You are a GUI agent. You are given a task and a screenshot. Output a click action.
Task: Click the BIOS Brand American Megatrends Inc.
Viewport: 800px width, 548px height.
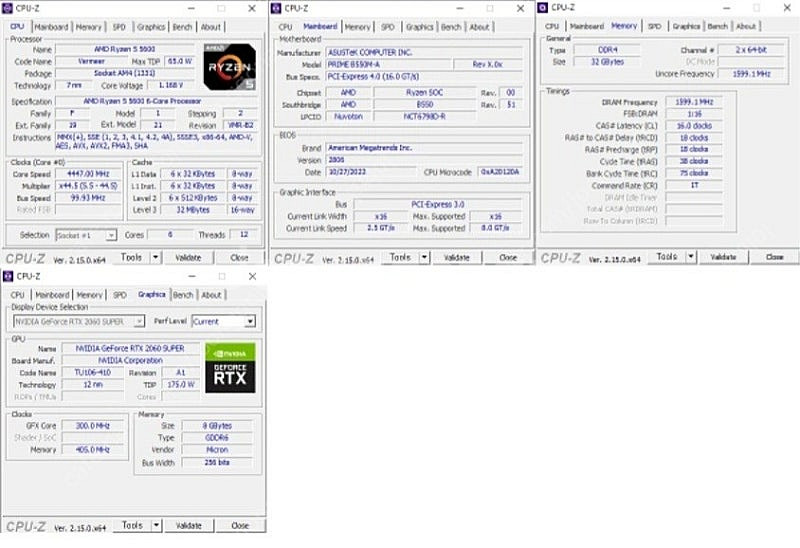[424, 147]
